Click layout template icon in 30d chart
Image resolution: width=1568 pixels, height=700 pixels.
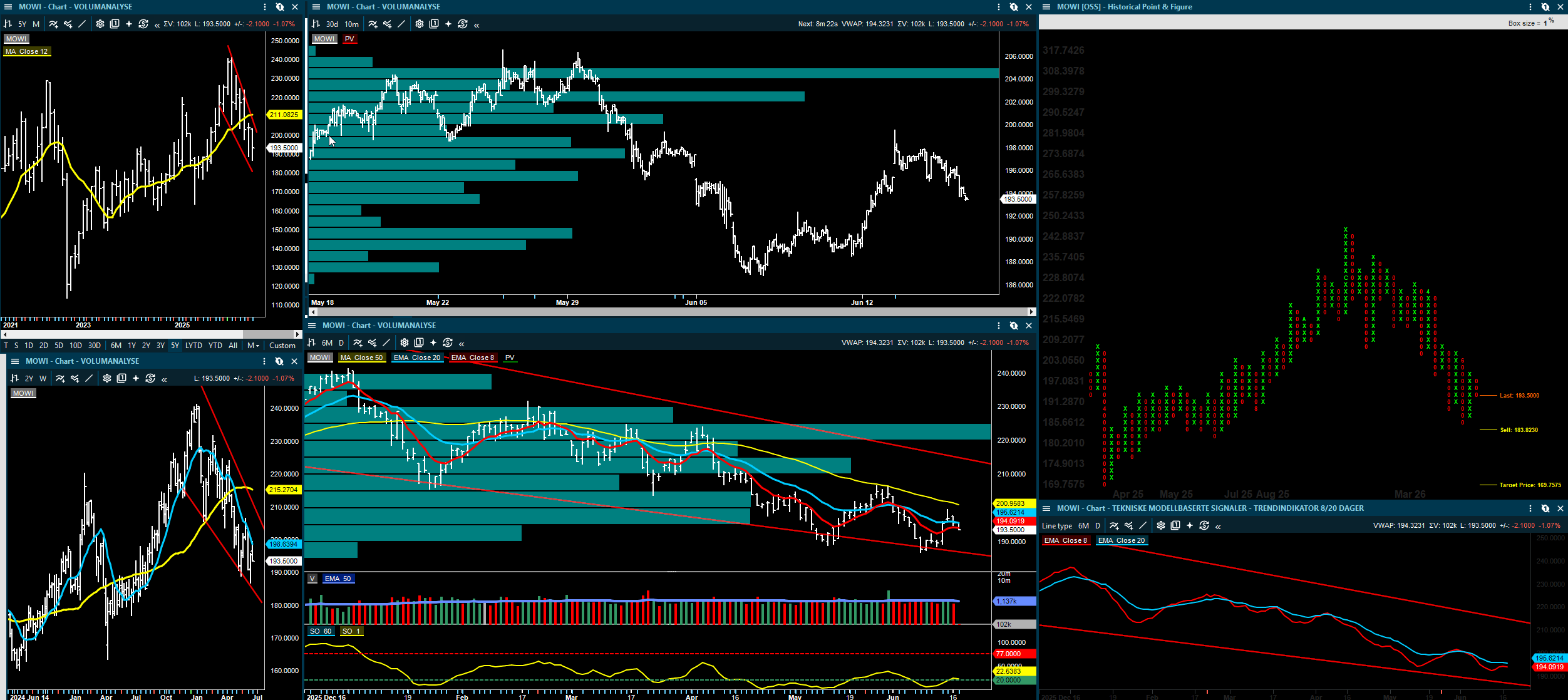(x=433, y=24)
